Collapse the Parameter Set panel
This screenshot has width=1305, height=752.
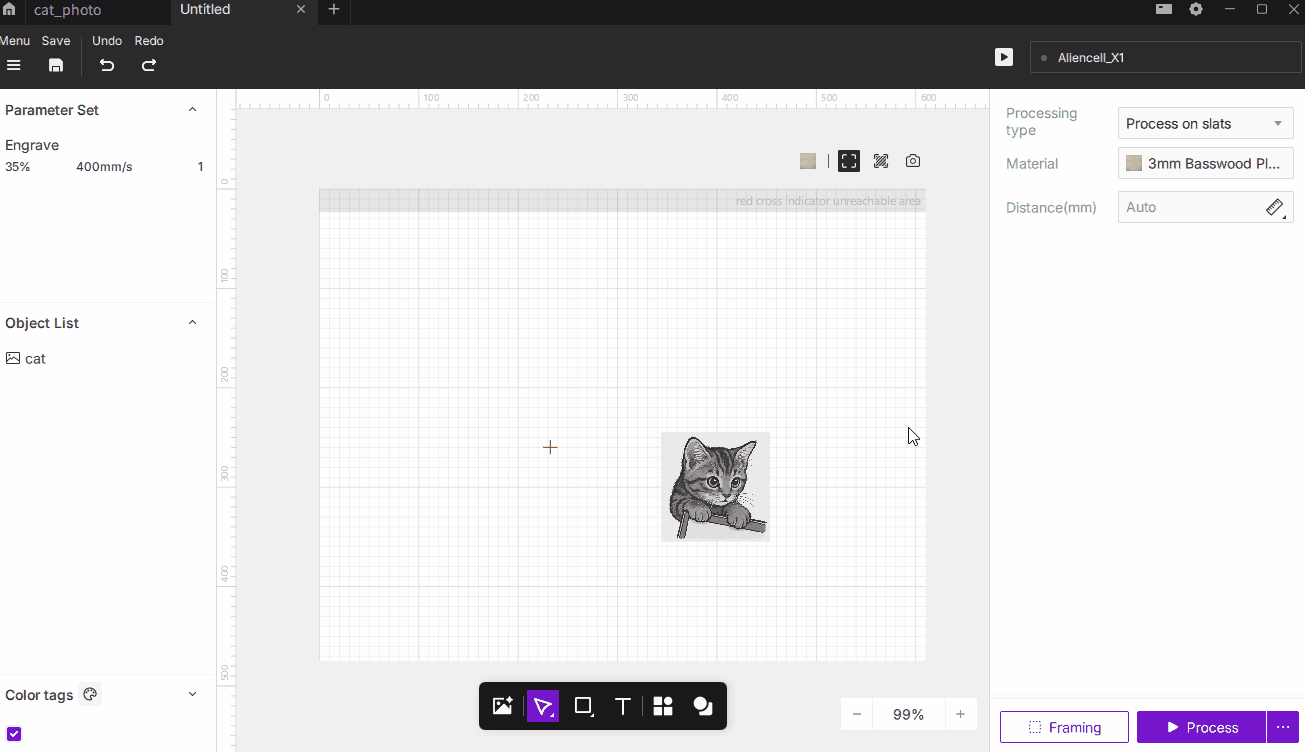(193, 110)
